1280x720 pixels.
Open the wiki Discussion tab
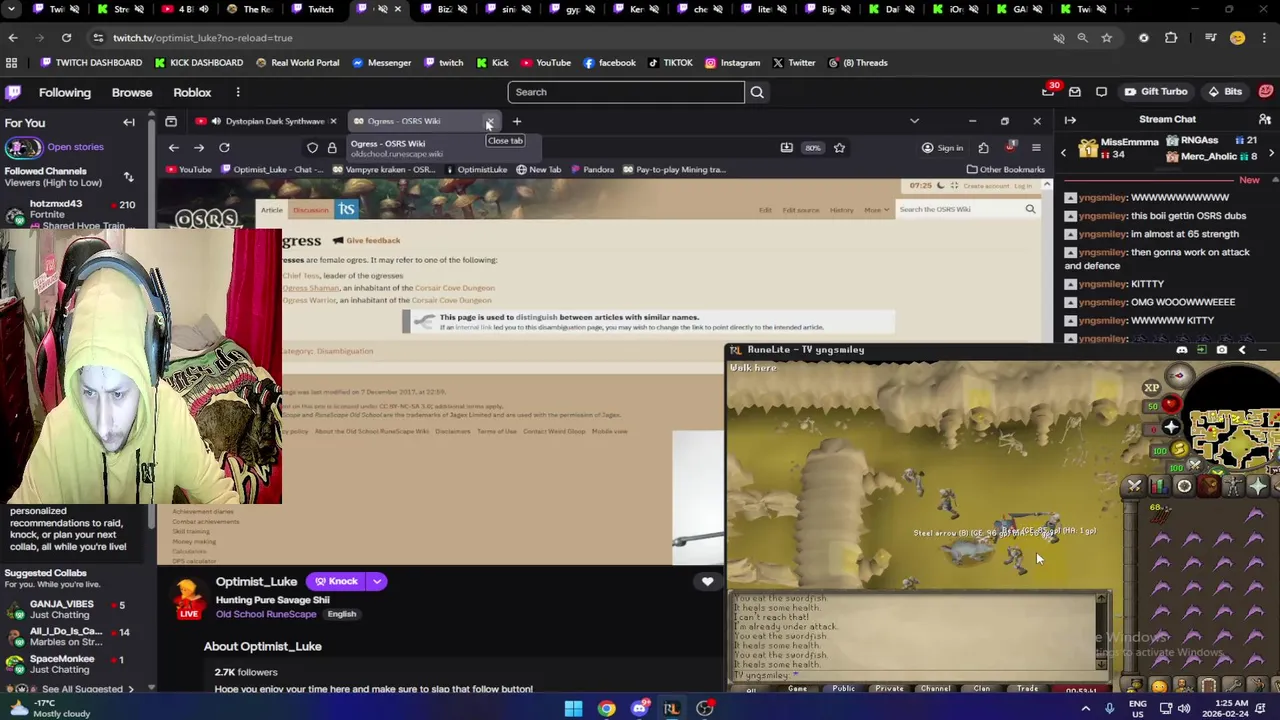(310, 210)
